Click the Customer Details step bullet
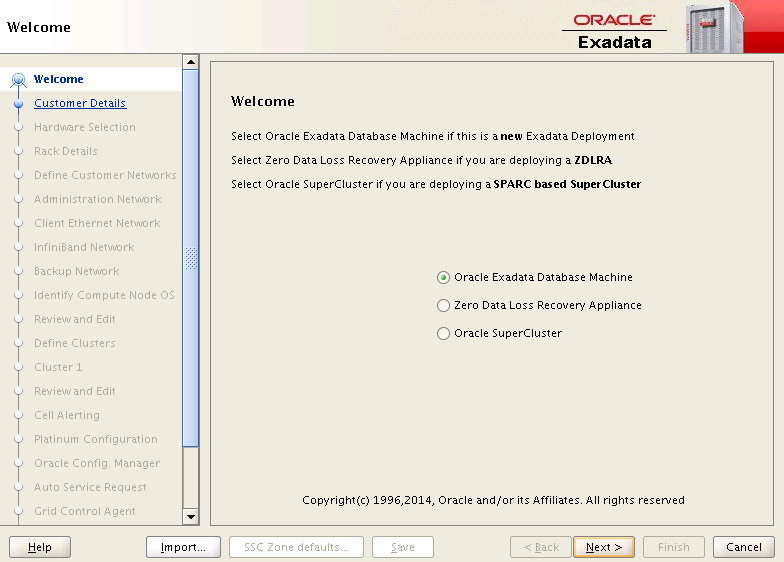The height and width of the screenshot is (562, 784). pos(18,104)
